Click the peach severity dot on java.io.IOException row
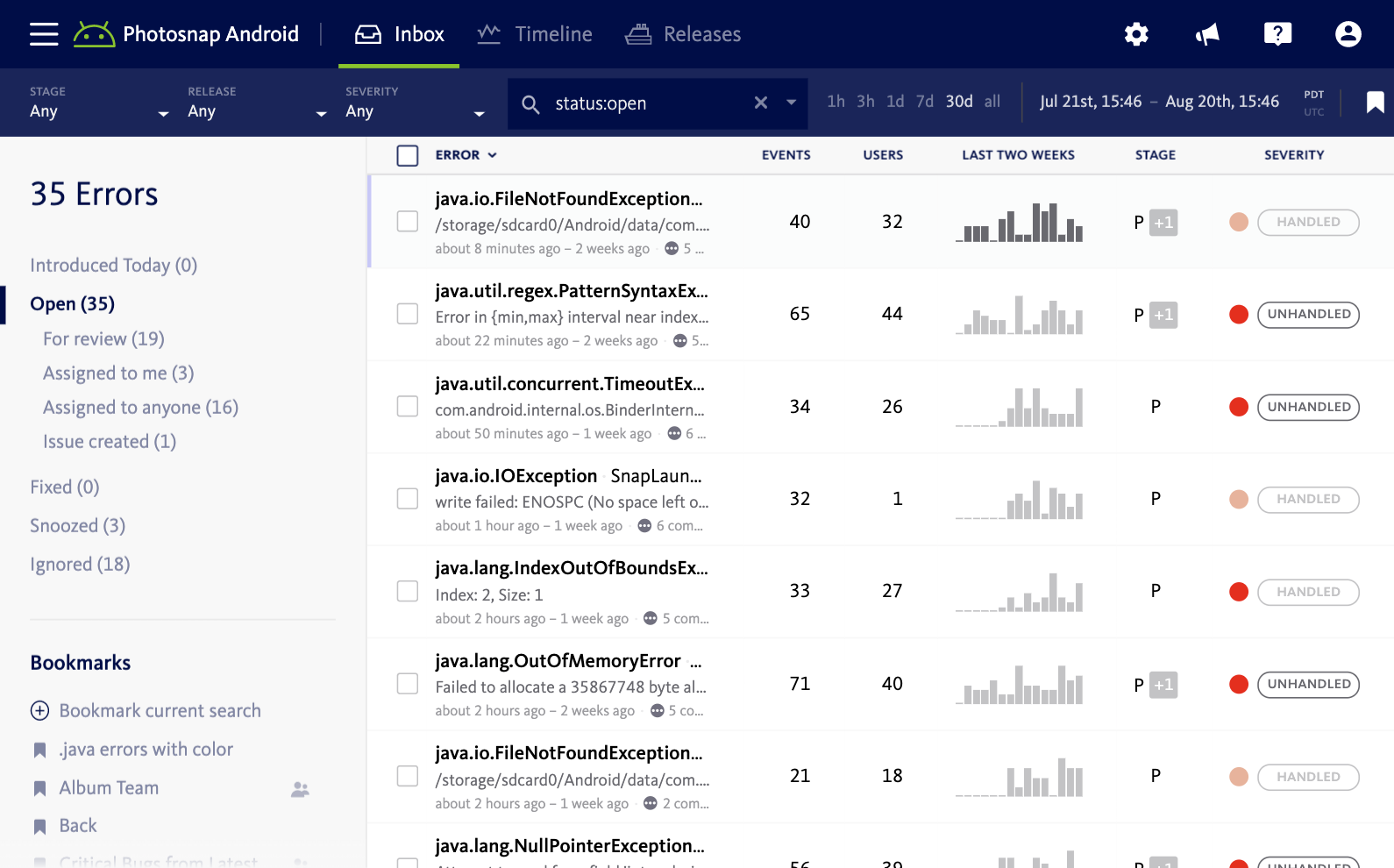Viewport: 1394px width, 868px height. (x=1239, y=499)
